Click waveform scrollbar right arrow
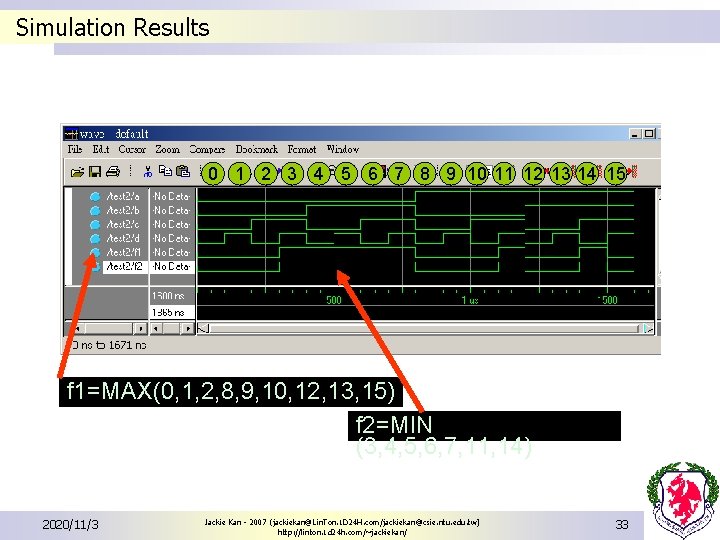 (648, 328)
